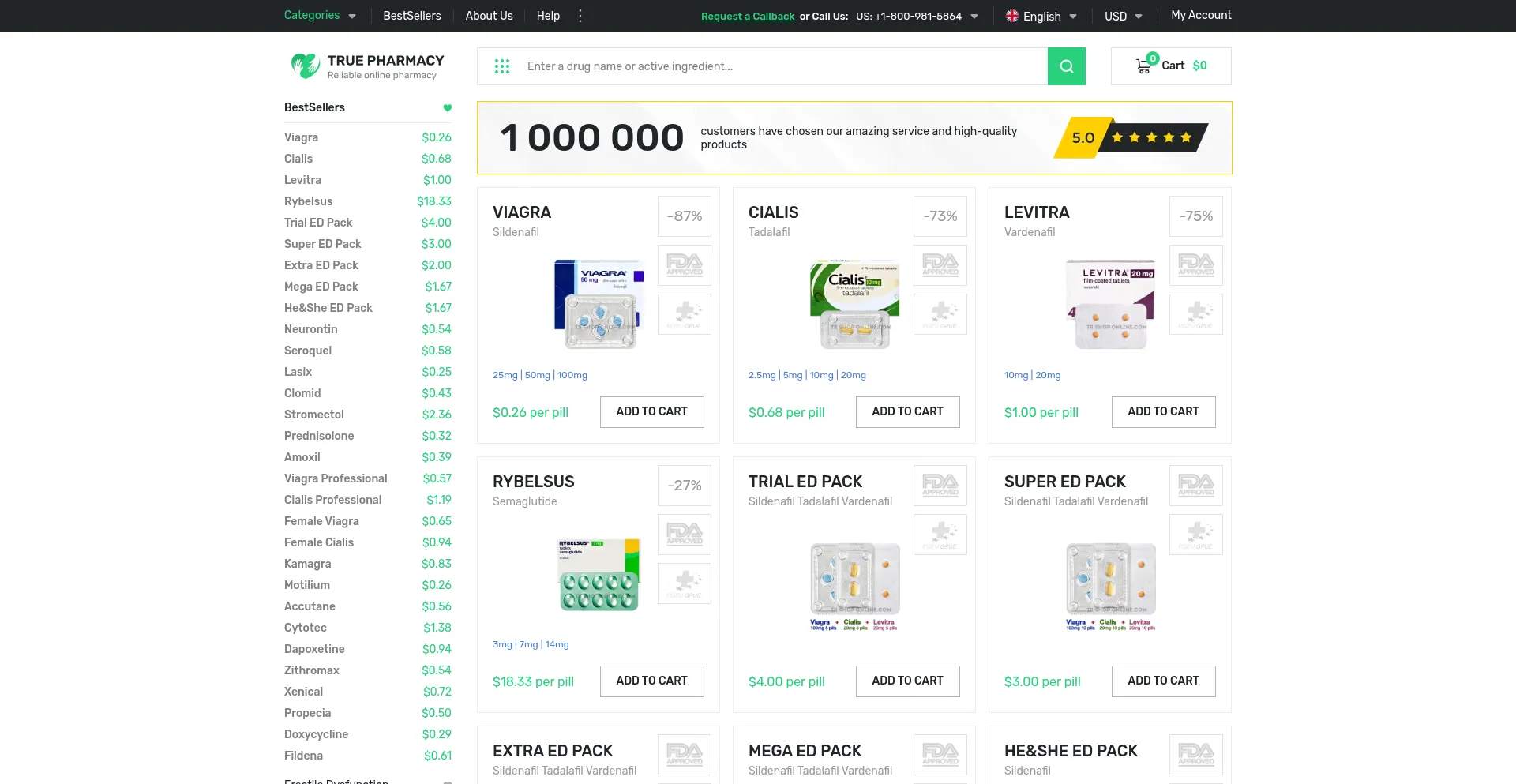Open the shopping cart icon

pyautogui.click(x=1143, y=66)
